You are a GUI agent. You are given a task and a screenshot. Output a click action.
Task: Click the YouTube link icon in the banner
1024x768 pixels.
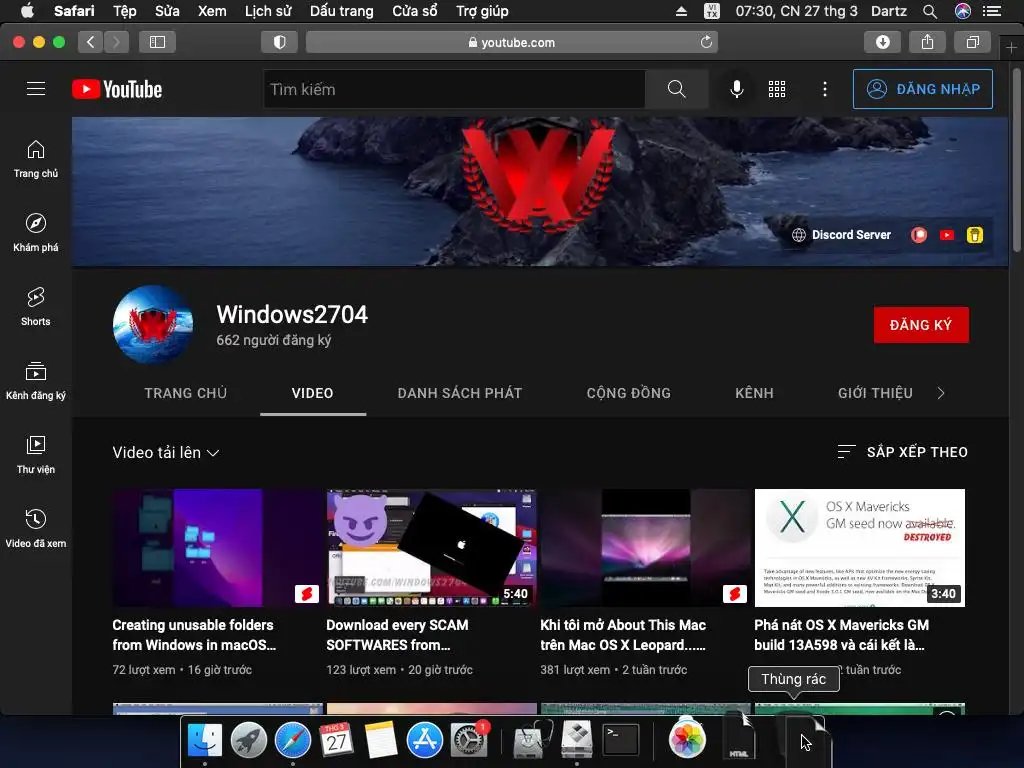point(947,235)
